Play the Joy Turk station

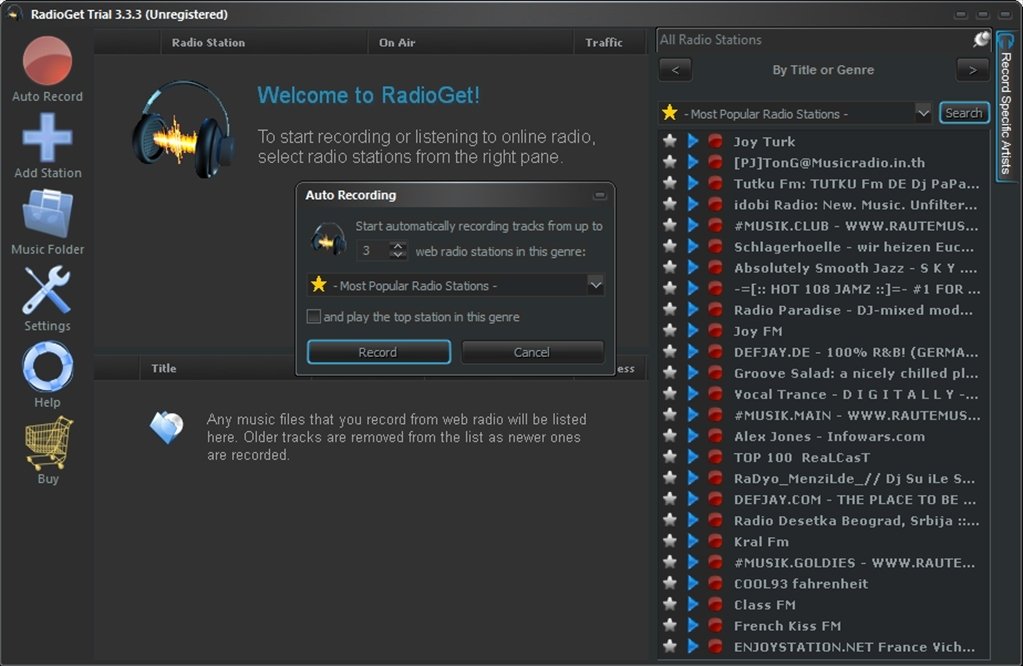pos(693,141)
